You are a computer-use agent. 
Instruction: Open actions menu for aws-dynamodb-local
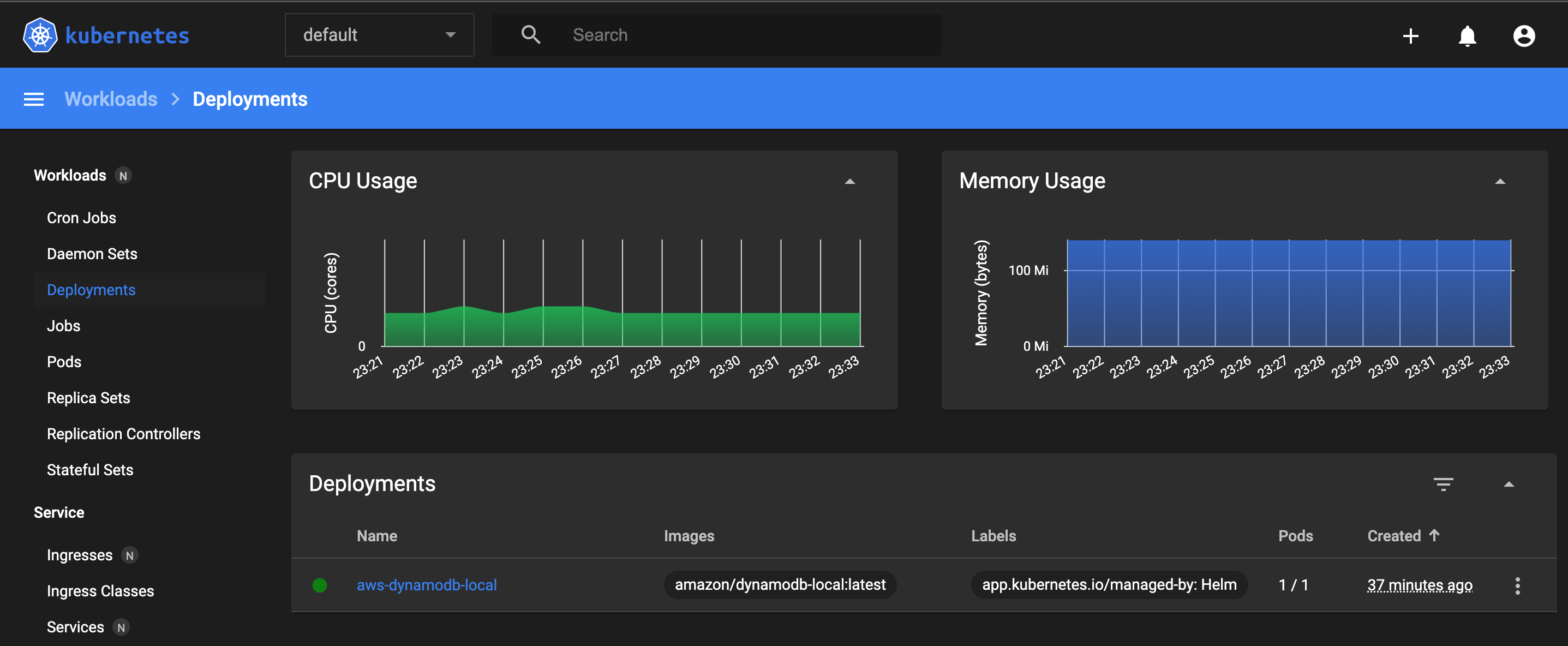[1517, 586]
